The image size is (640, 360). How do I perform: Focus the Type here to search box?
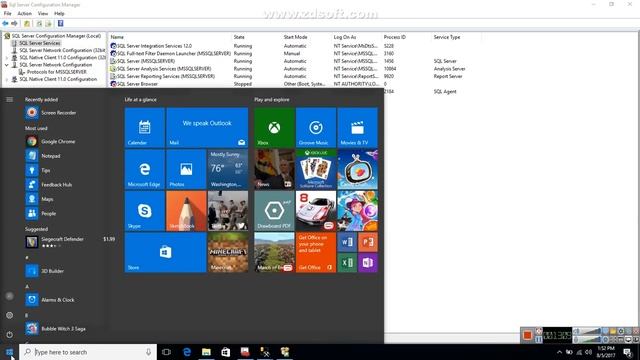click(88, 352)
